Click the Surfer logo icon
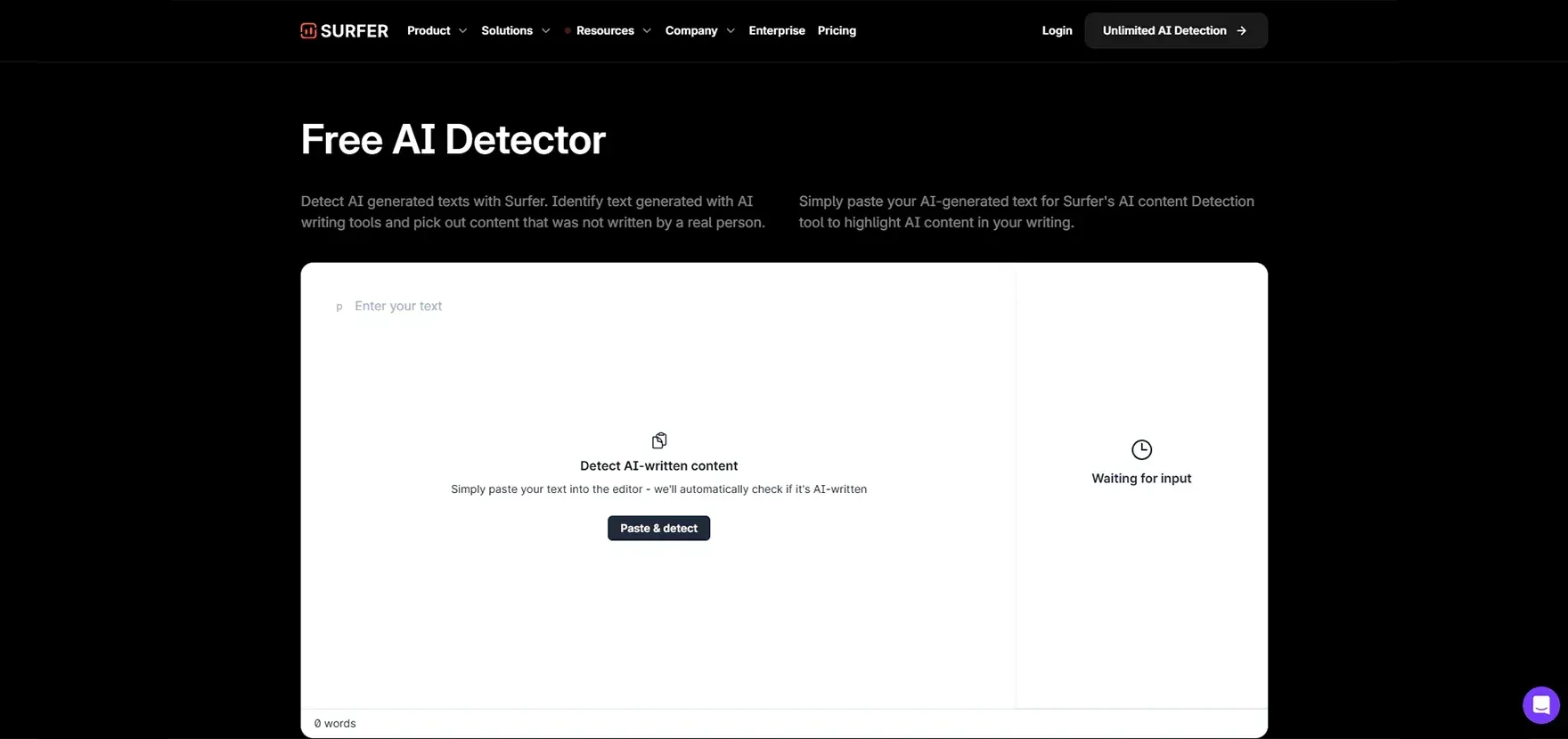This screenshot has width=1568, height=739. (x=308, y=30)
